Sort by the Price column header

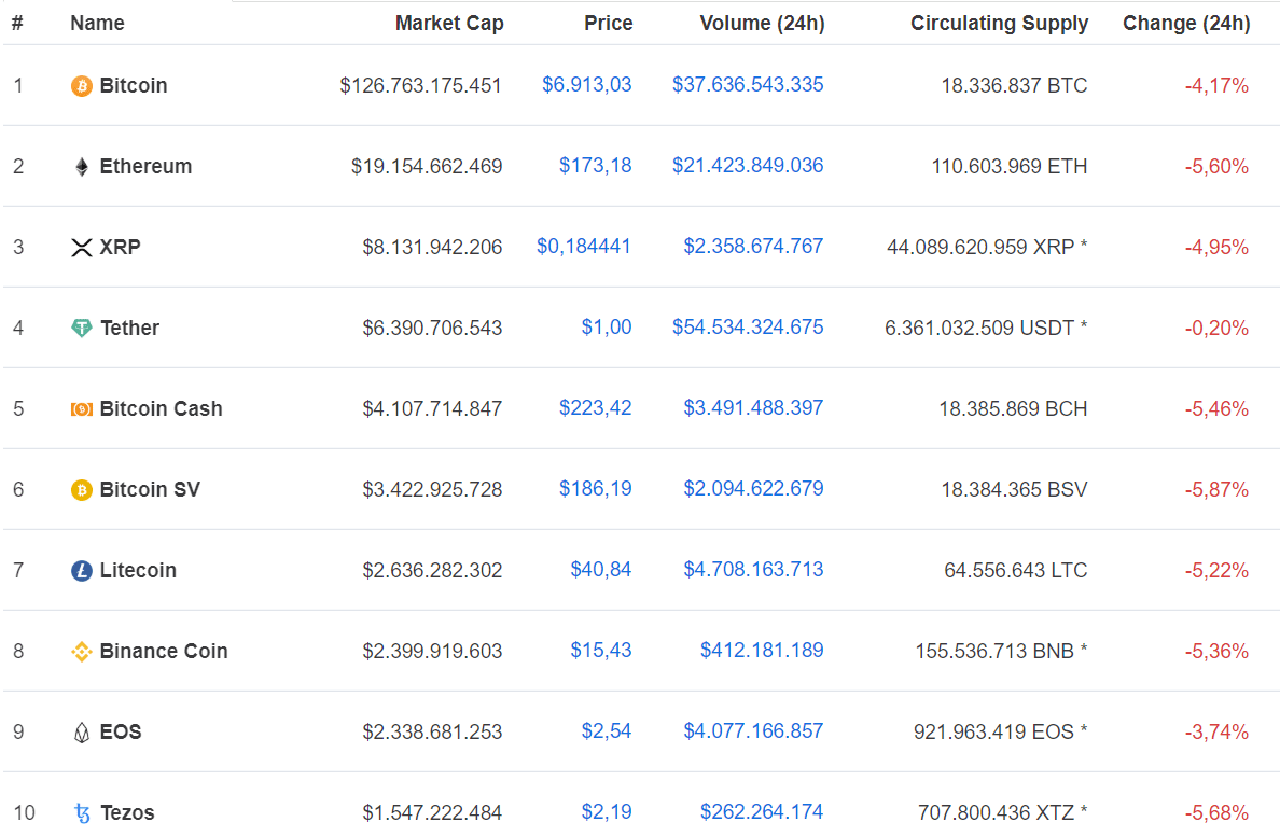point(608,23)
